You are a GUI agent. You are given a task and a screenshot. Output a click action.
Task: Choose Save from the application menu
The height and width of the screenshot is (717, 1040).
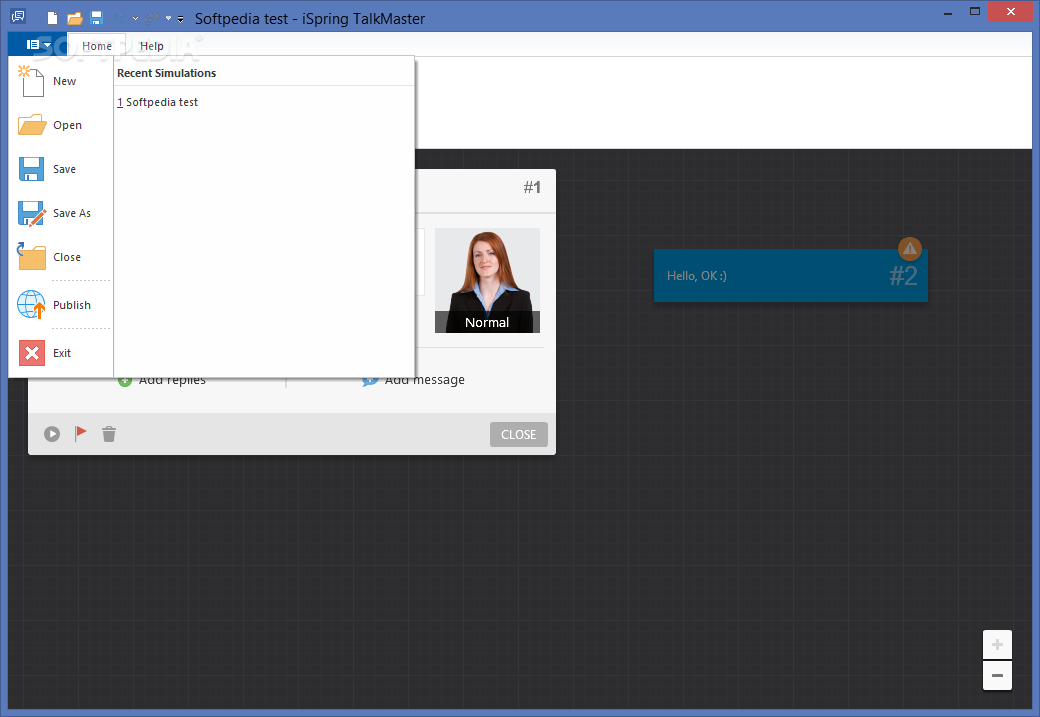point(61,168)
